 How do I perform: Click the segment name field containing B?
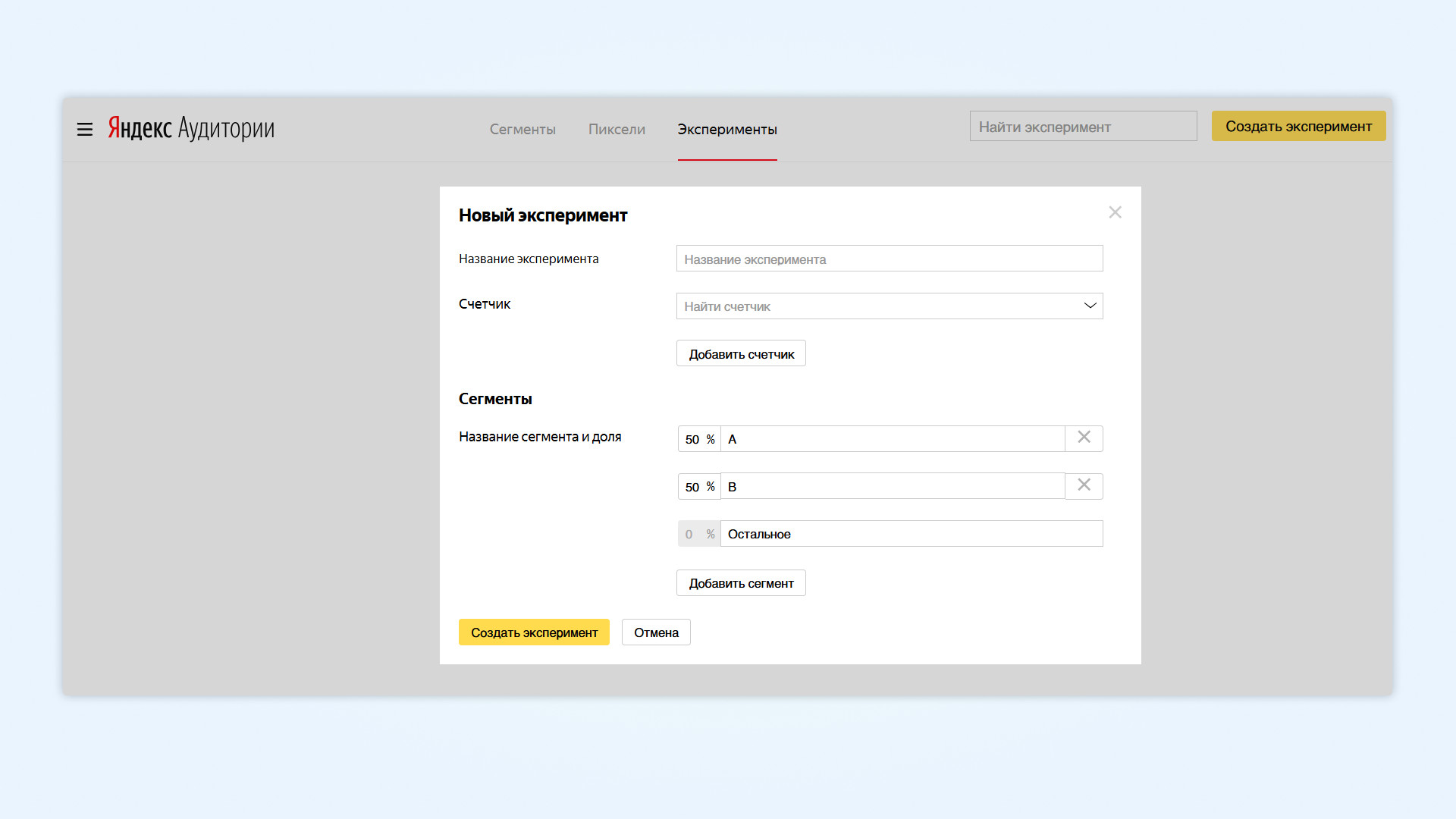[892, 487]
